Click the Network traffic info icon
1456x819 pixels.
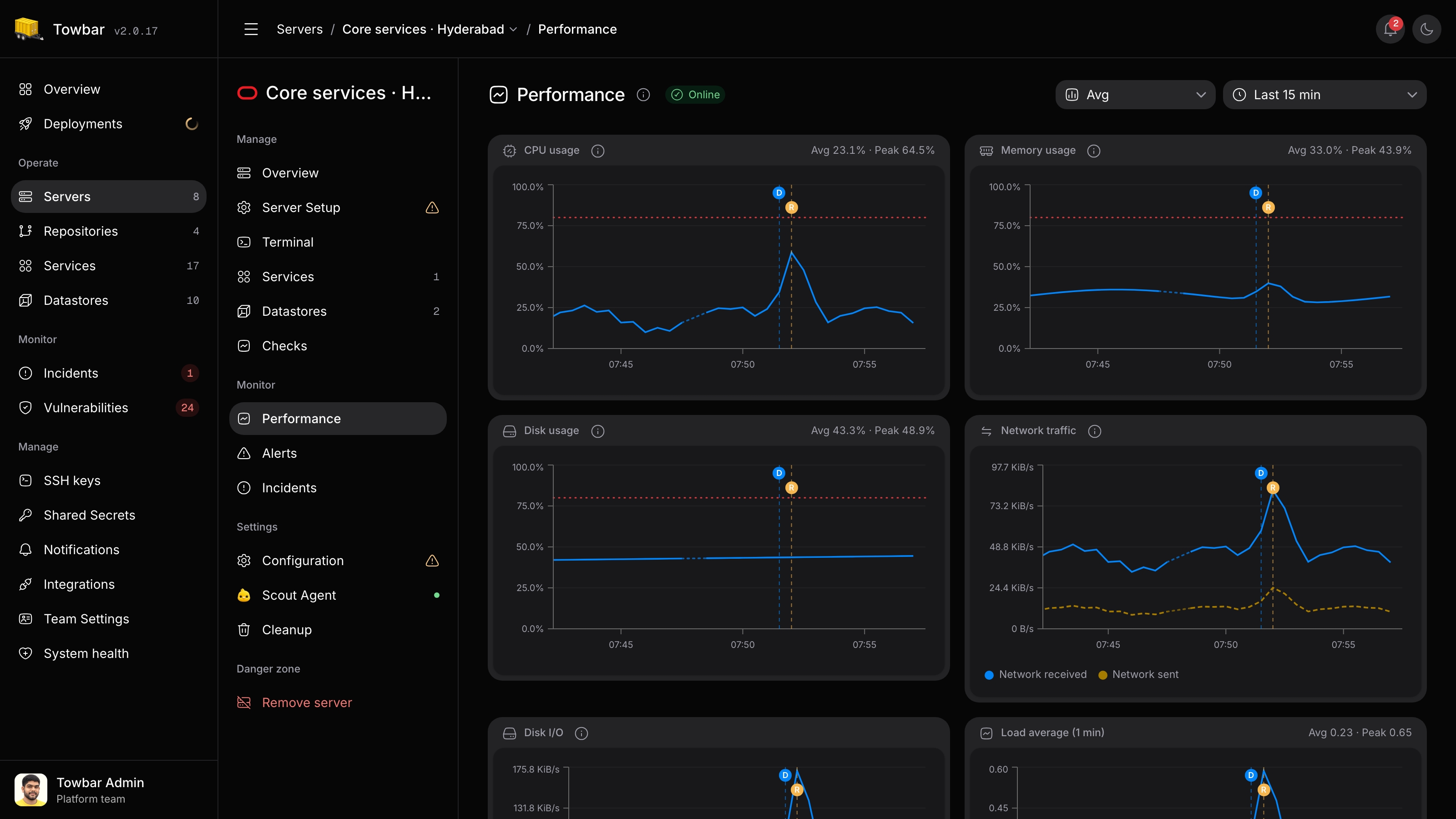(1095, 431)
